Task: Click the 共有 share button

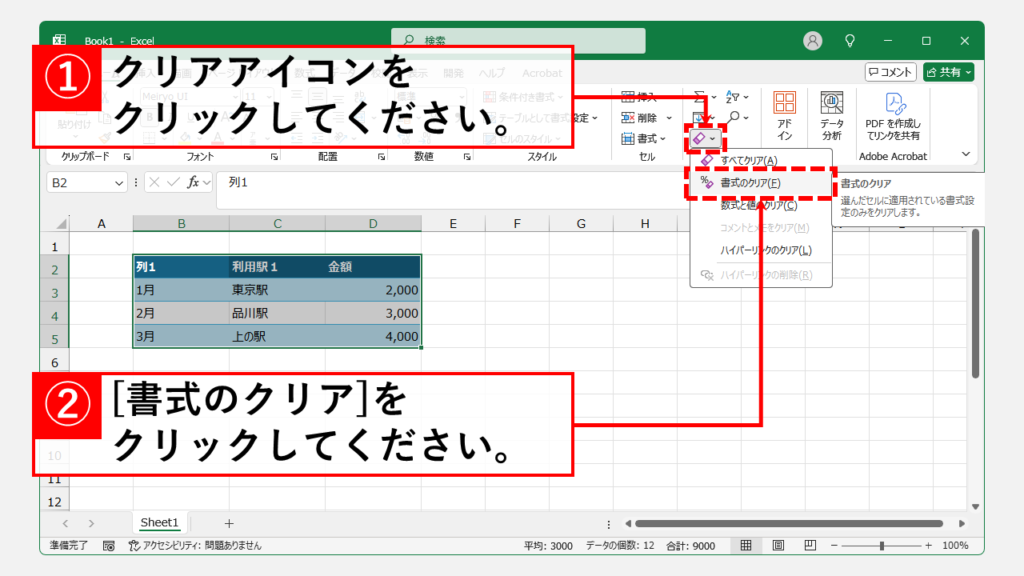Action: (x=949, y=72)
